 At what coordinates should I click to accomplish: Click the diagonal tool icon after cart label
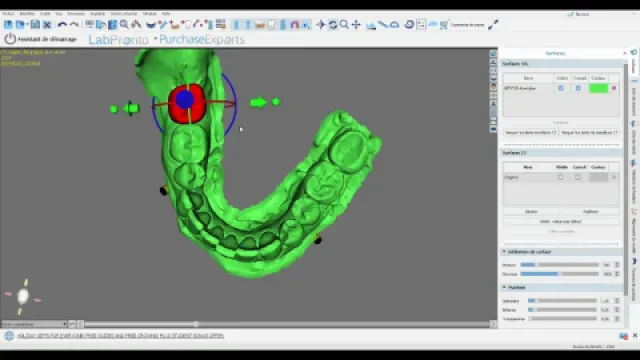(493, 25)
